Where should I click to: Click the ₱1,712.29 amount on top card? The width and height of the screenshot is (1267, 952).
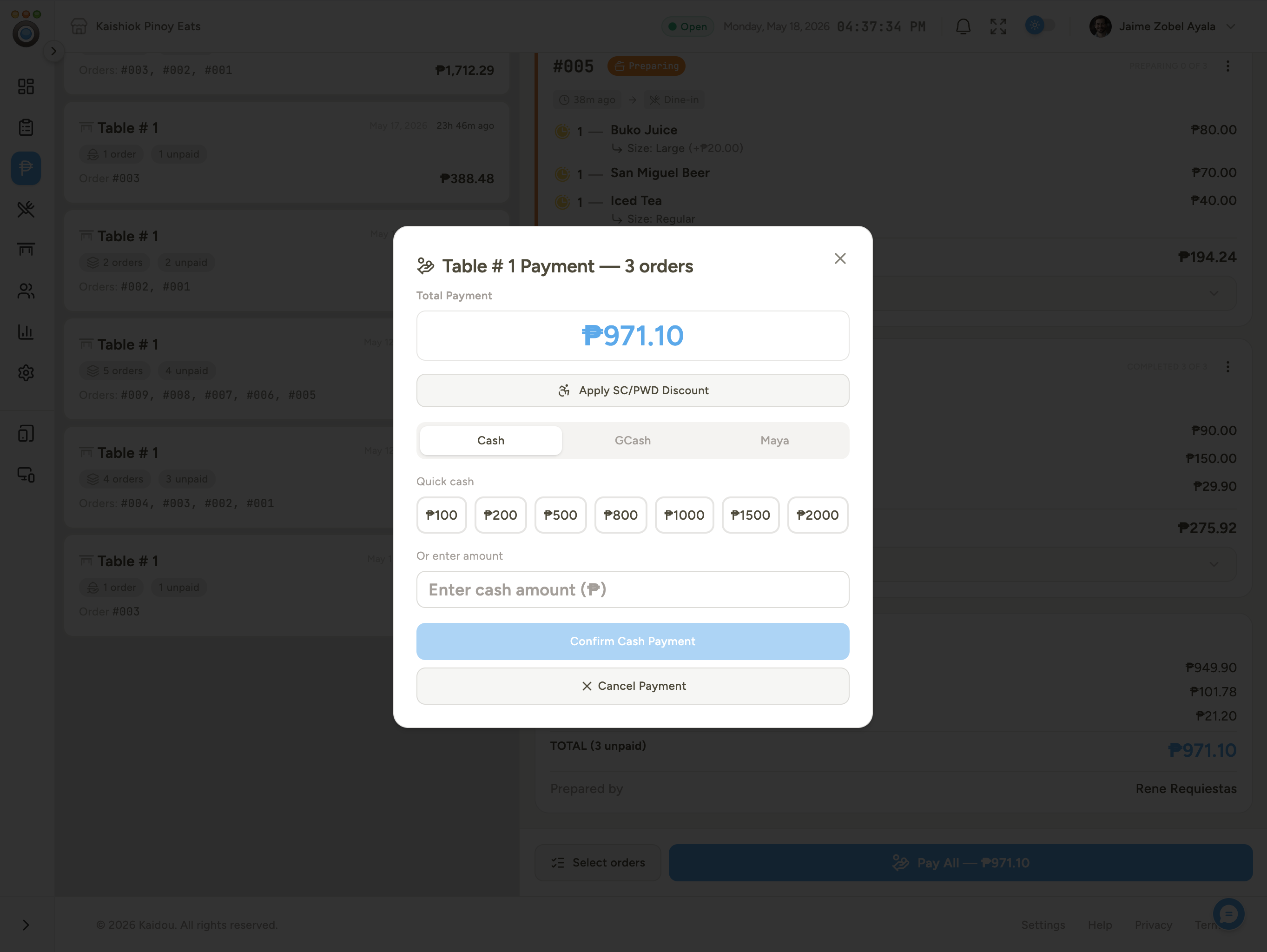coord(464,70)
